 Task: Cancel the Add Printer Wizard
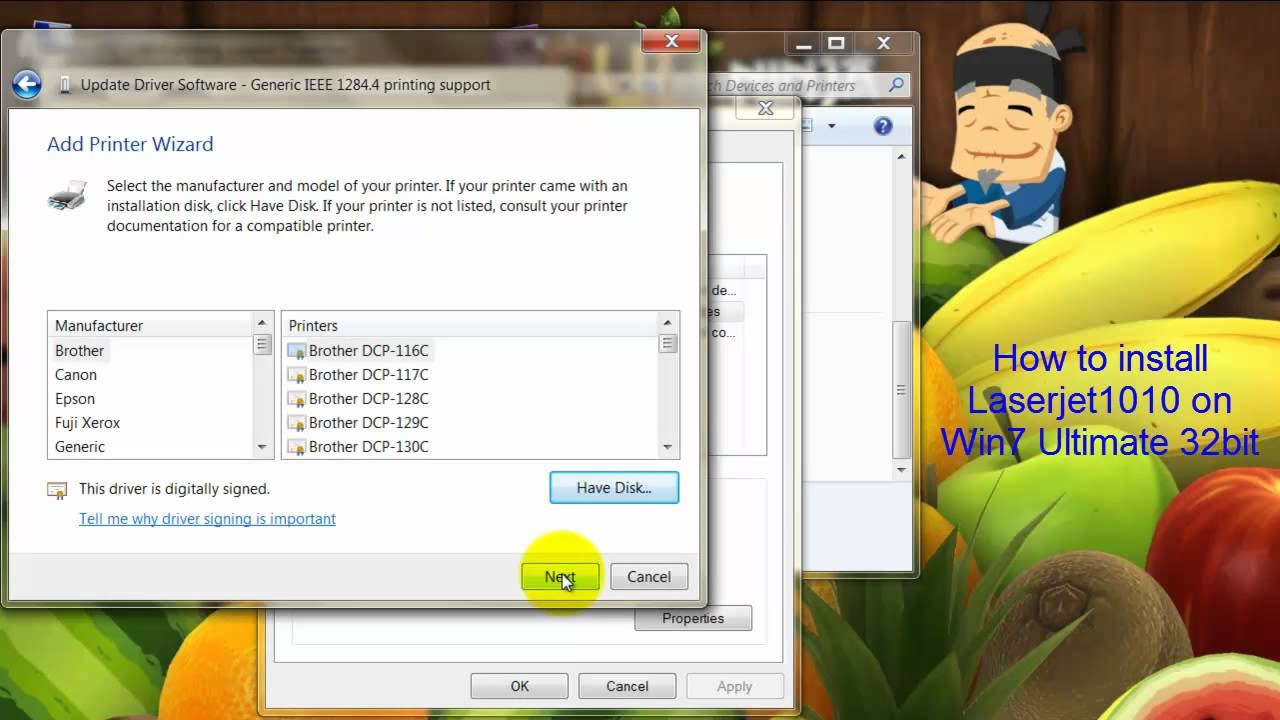(649, 577)
